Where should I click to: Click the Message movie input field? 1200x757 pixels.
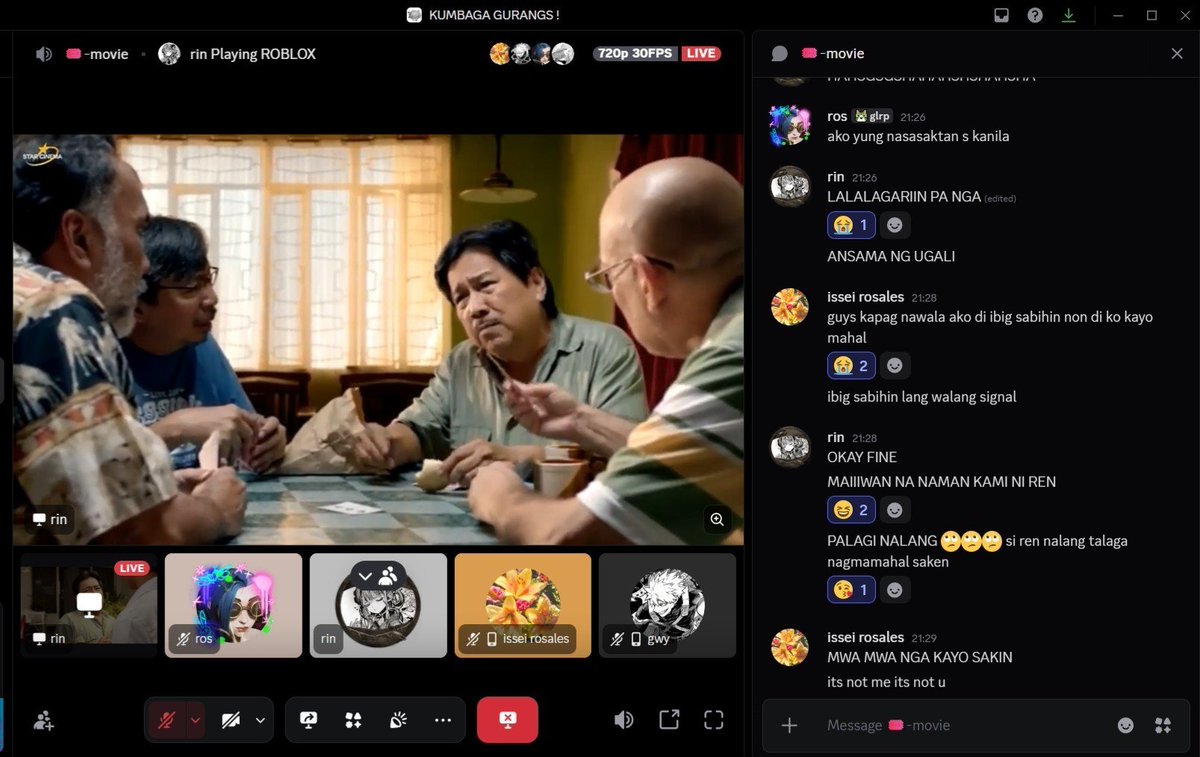[965, 725]
